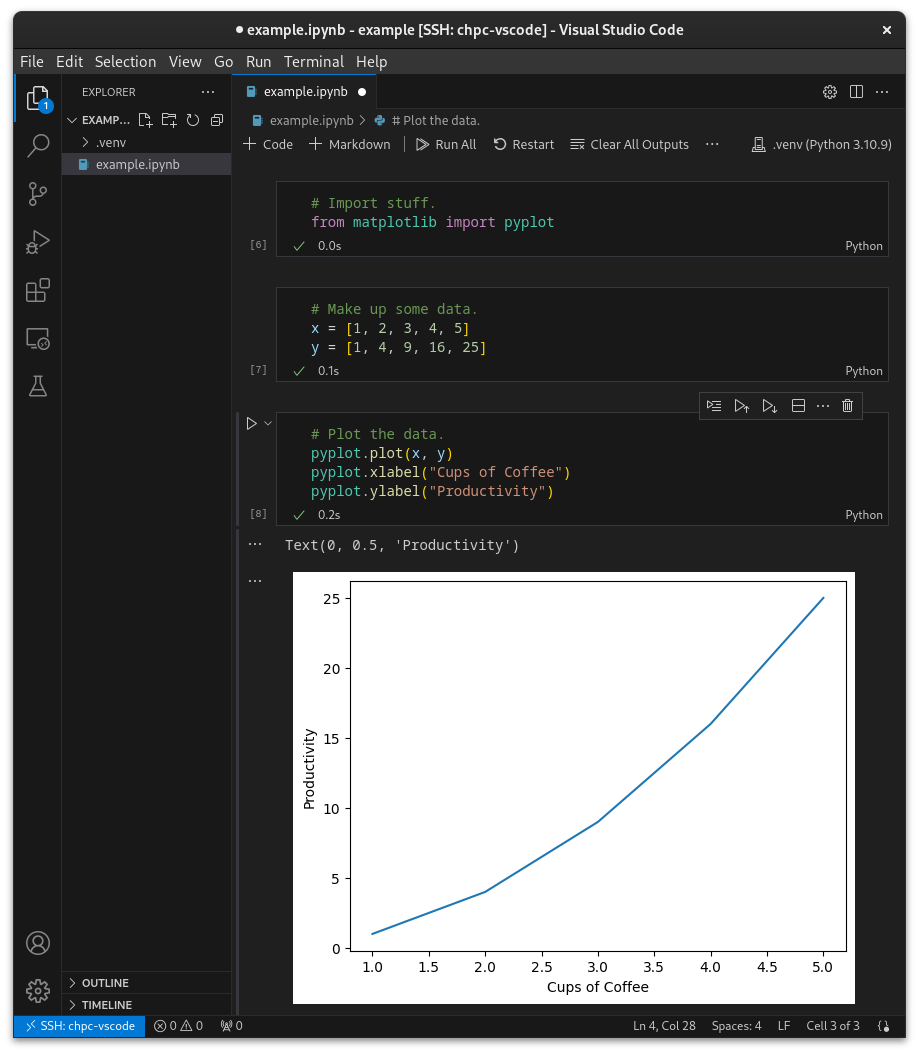Viewport: 919px width, 1054px height.
Task: Run the third notebook cell
Action: pyautogui.click(x=251, y=422)
